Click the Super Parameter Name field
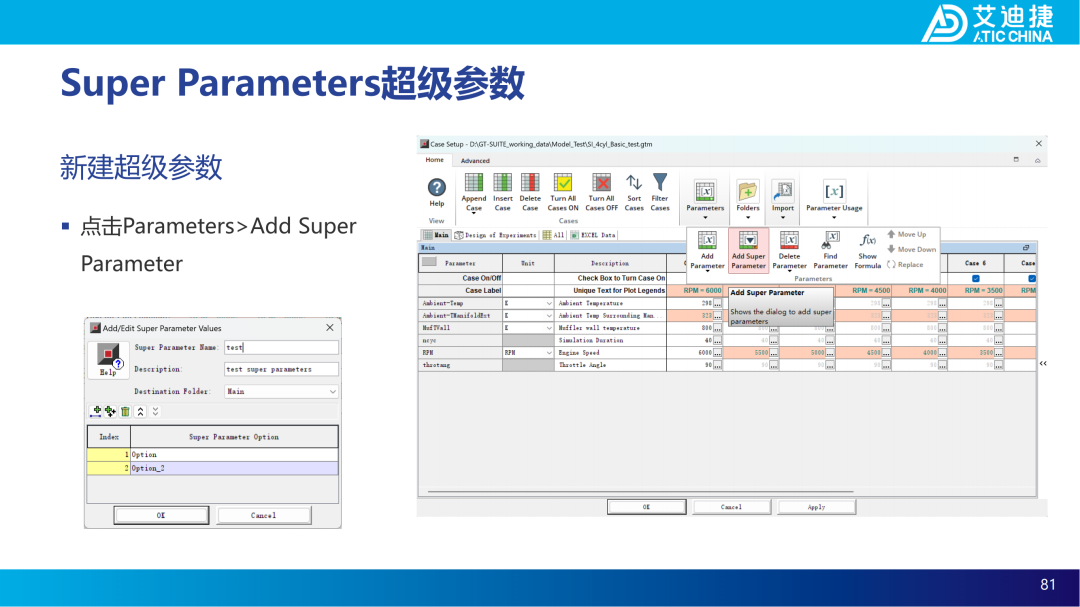 [x=281, y=347]
